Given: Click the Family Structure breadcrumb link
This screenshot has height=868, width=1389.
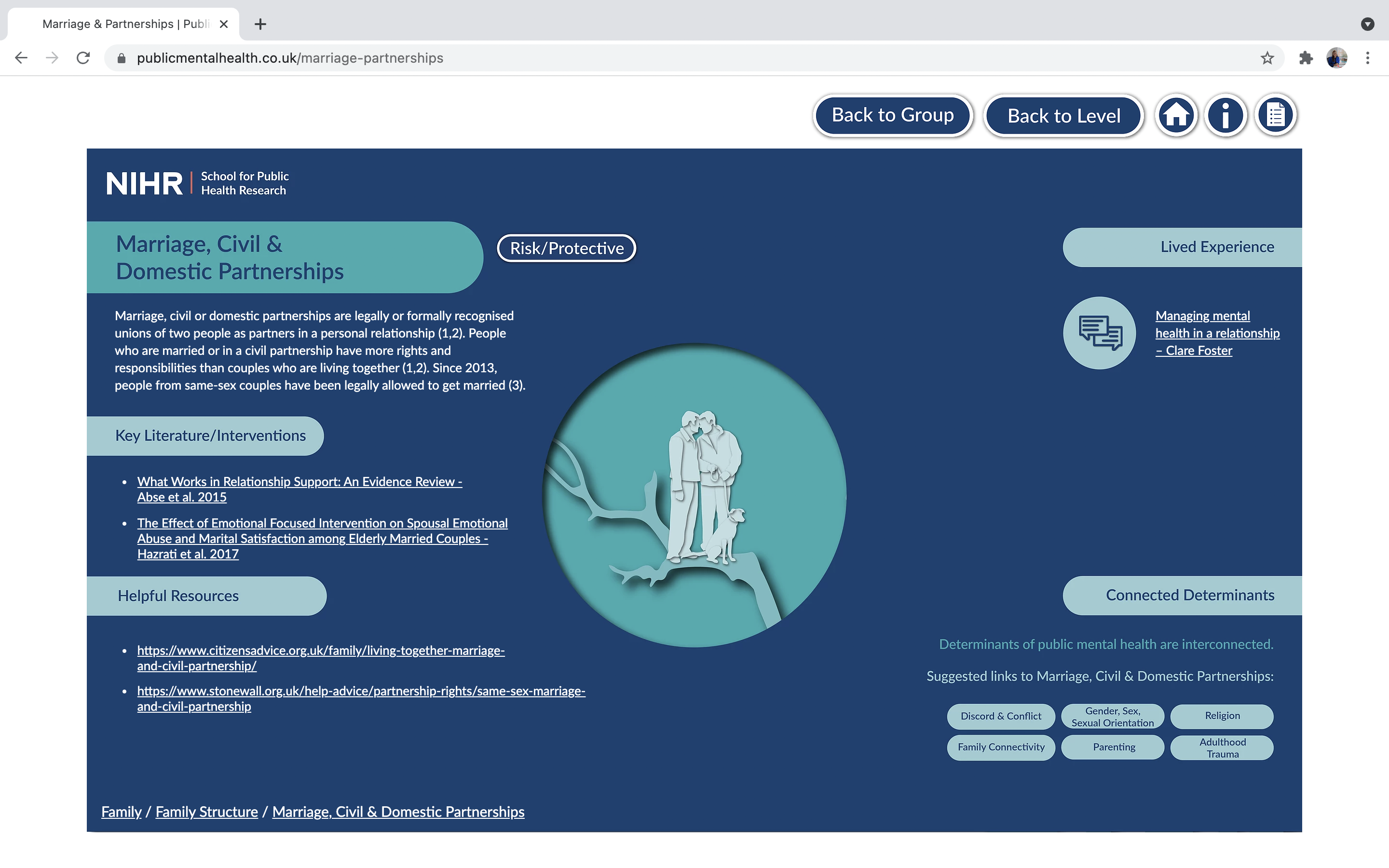Looking at the screenshot, I should point(206,812).
